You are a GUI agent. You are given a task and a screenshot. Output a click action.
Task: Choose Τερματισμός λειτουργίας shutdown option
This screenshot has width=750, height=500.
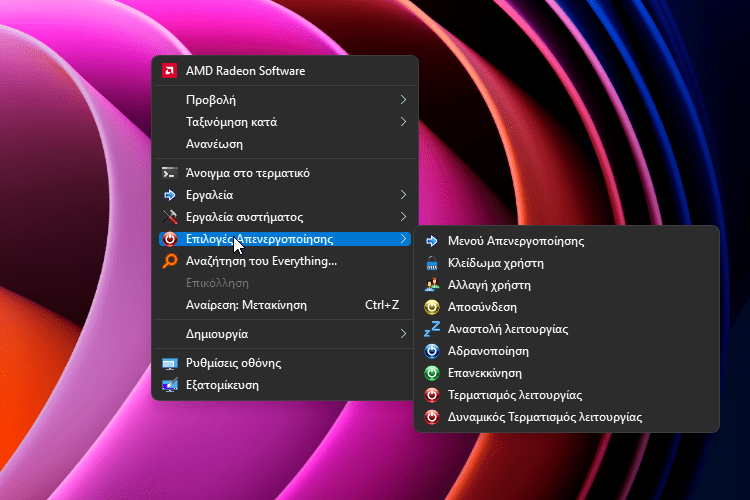(x=566, y=395)
